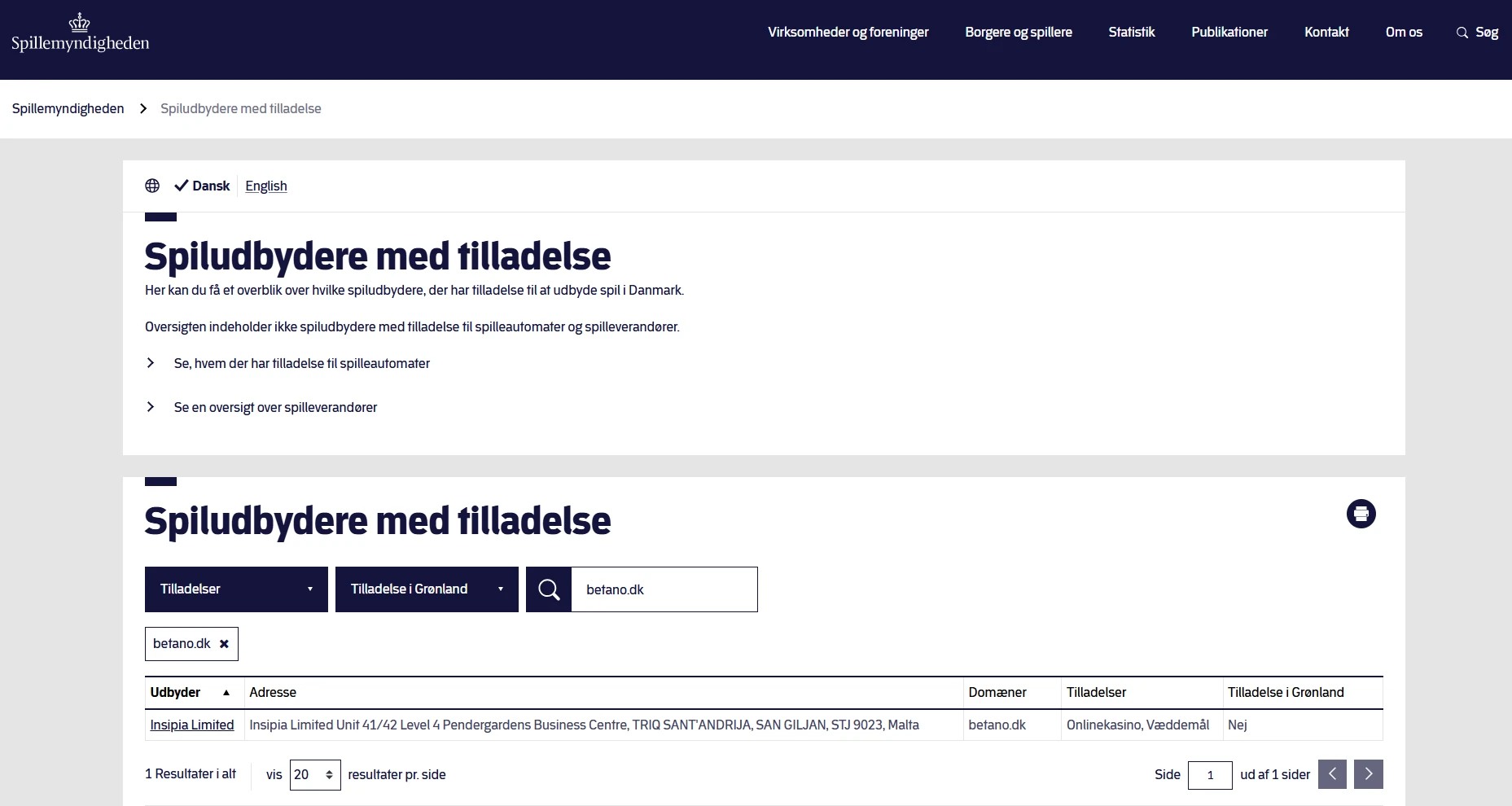Print the list using printer icon
This screenshot has height=806, width=1512.
(1361, 514)
